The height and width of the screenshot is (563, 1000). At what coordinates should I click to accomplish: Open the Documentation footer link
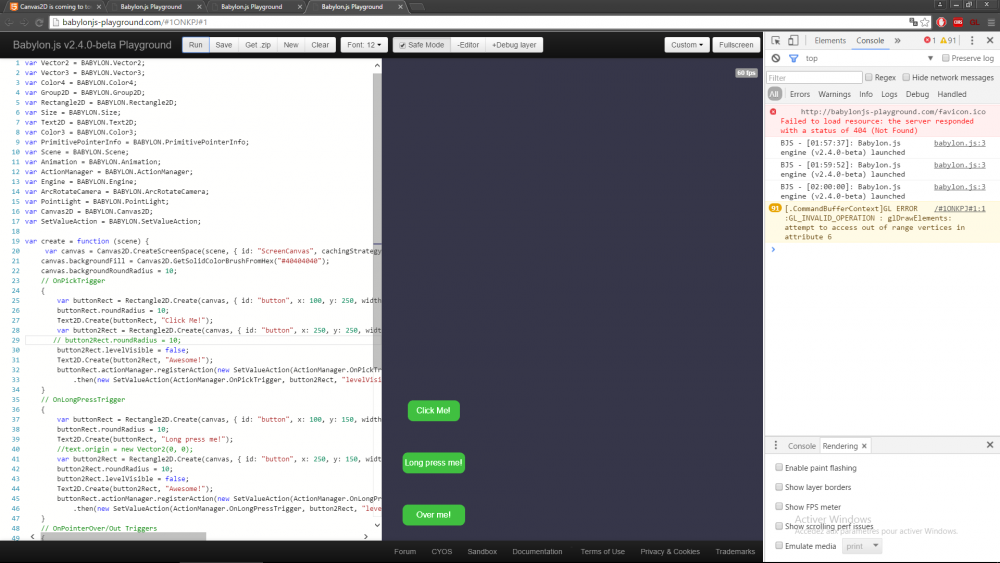tap(537, 552)
